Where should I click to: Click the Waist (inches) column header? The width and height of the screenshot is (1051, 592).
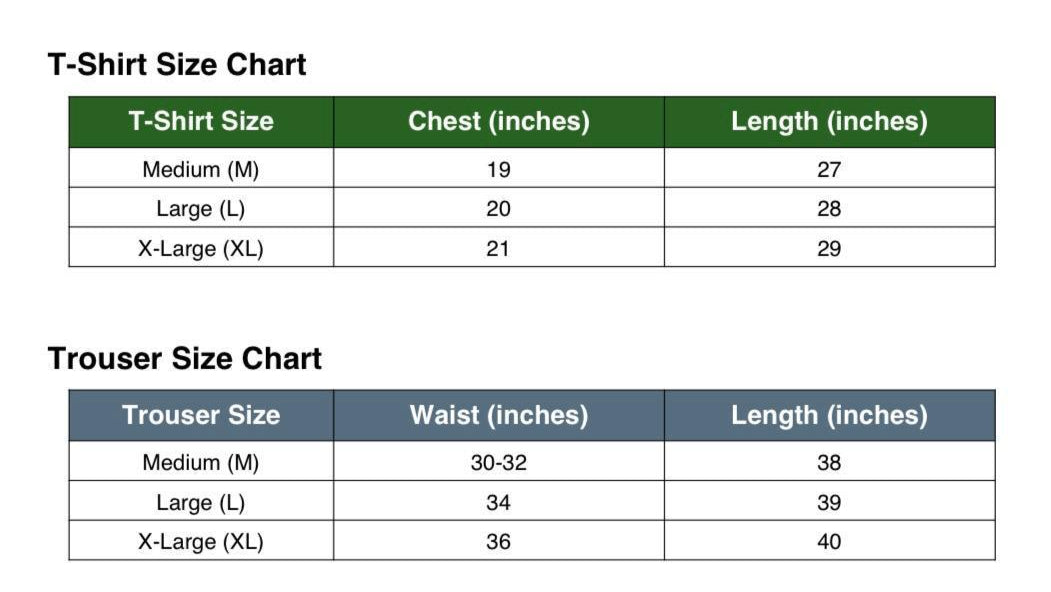[498, 415]
